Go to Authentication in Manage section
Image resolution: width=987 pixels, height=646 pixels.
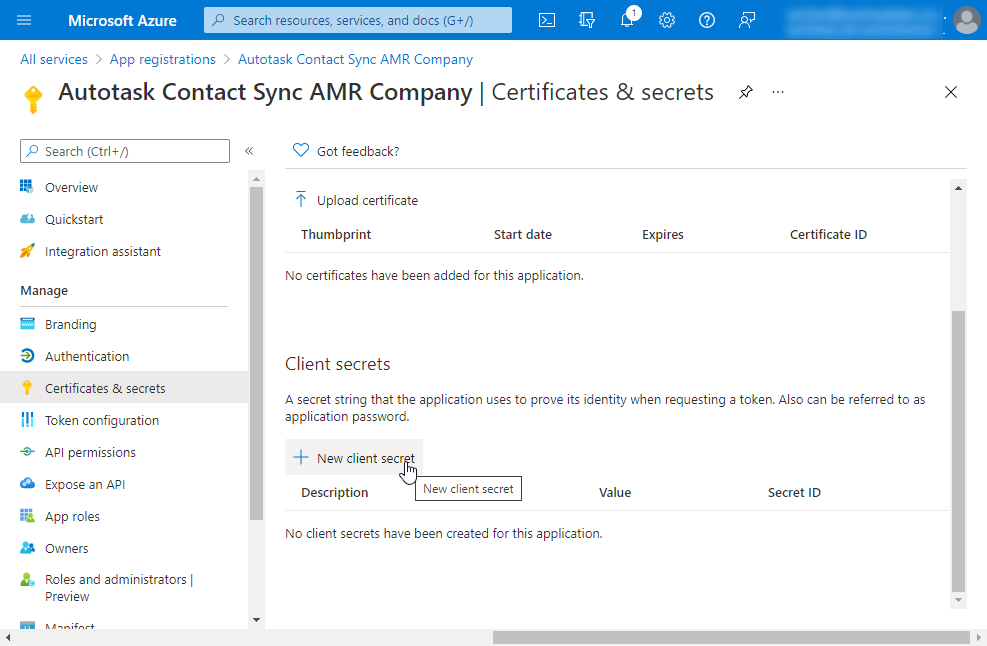click(x=87, y=356)
